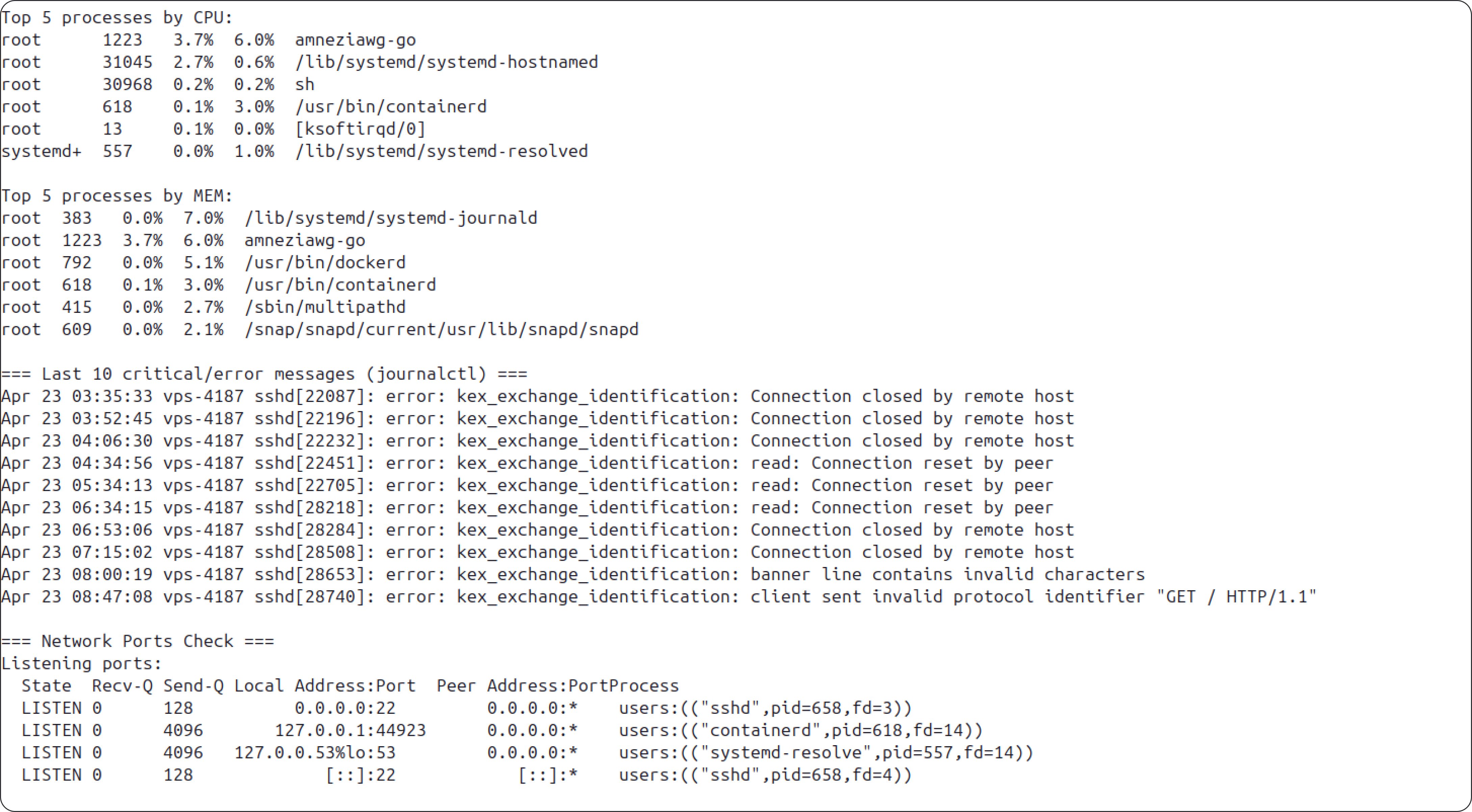The width and height of the screenshot is (1472, 812).
Task: Click the /sbin/multipathd process path
Action: 325,307
